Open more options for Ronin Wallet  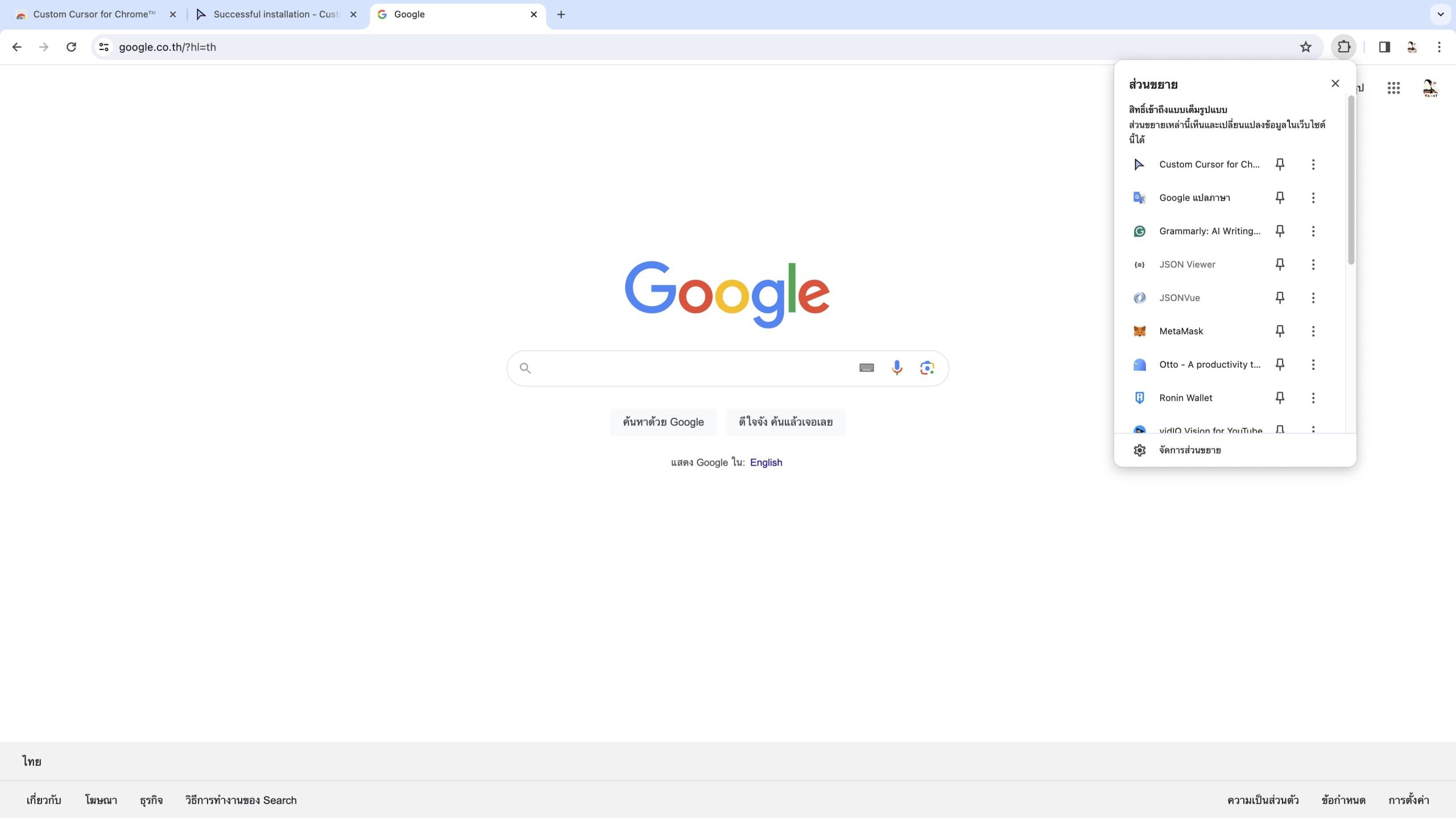click(1313, 398)
